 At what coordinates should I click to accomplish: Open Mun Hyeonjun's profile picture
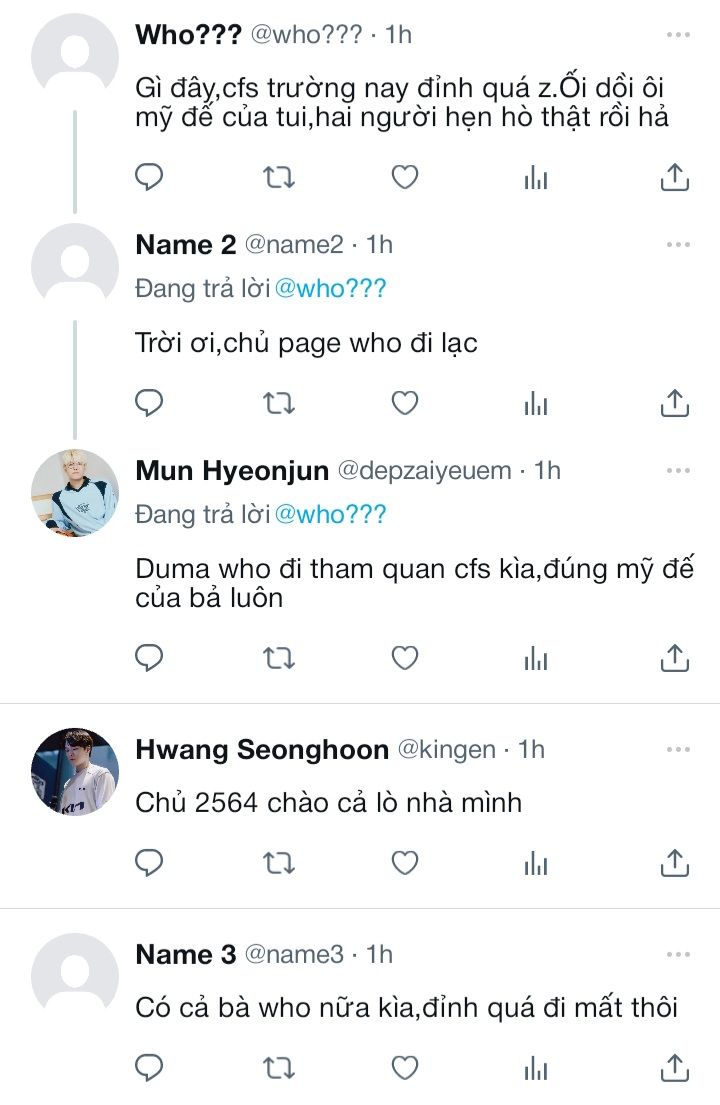coord(75,492)
